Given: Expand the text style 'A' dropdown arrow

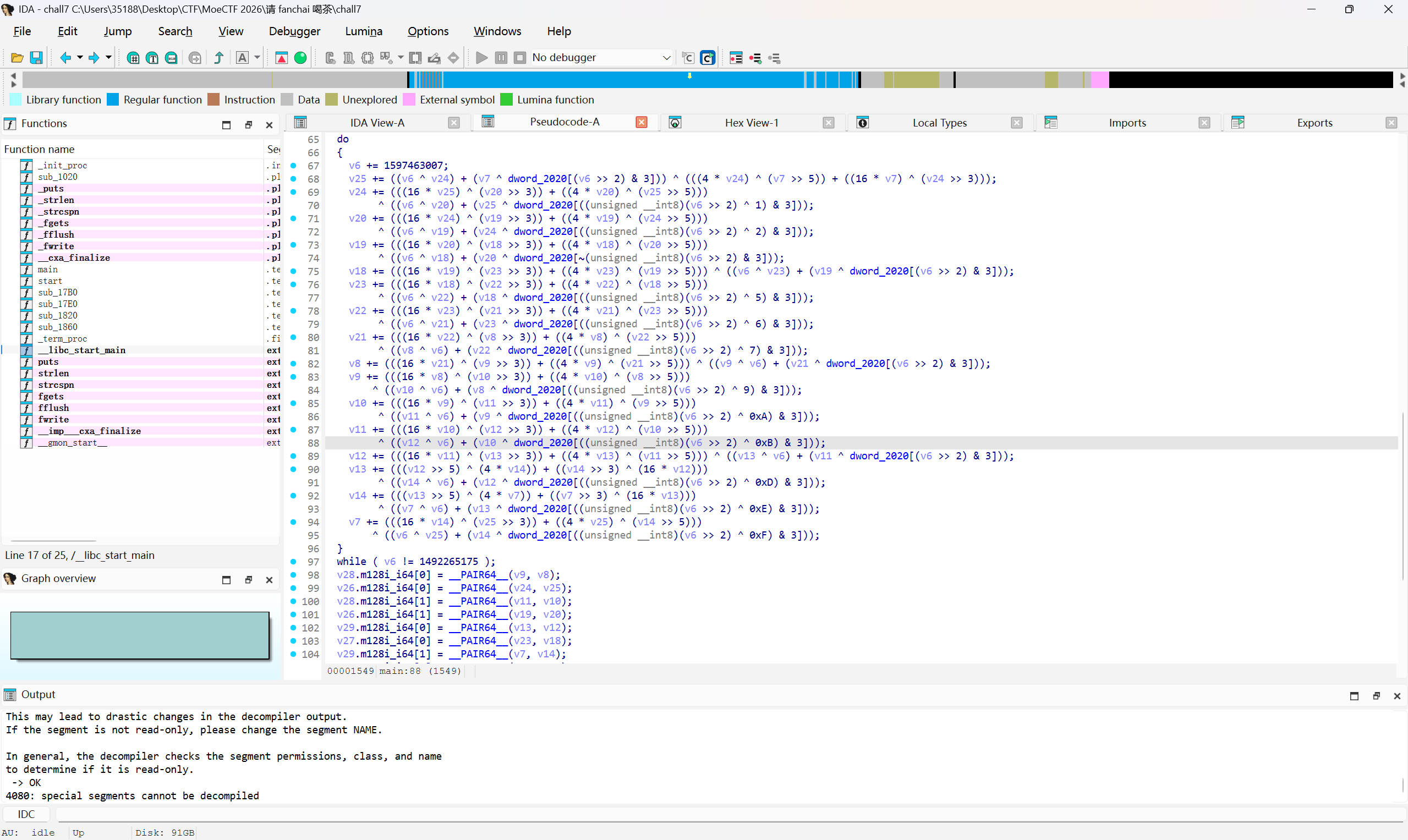Looking at the screenshot, I should pyautogui.click(x=258, y=58).
